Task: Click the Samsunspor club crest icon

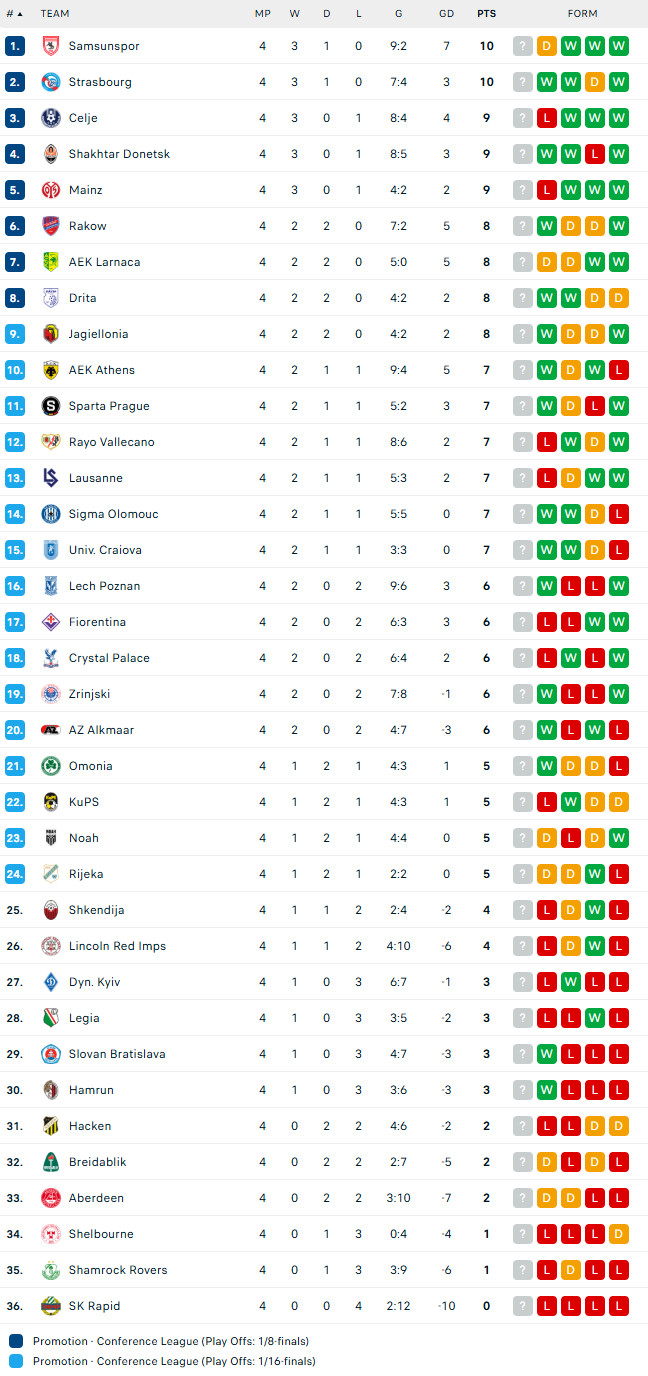Action: click(51, 46)
